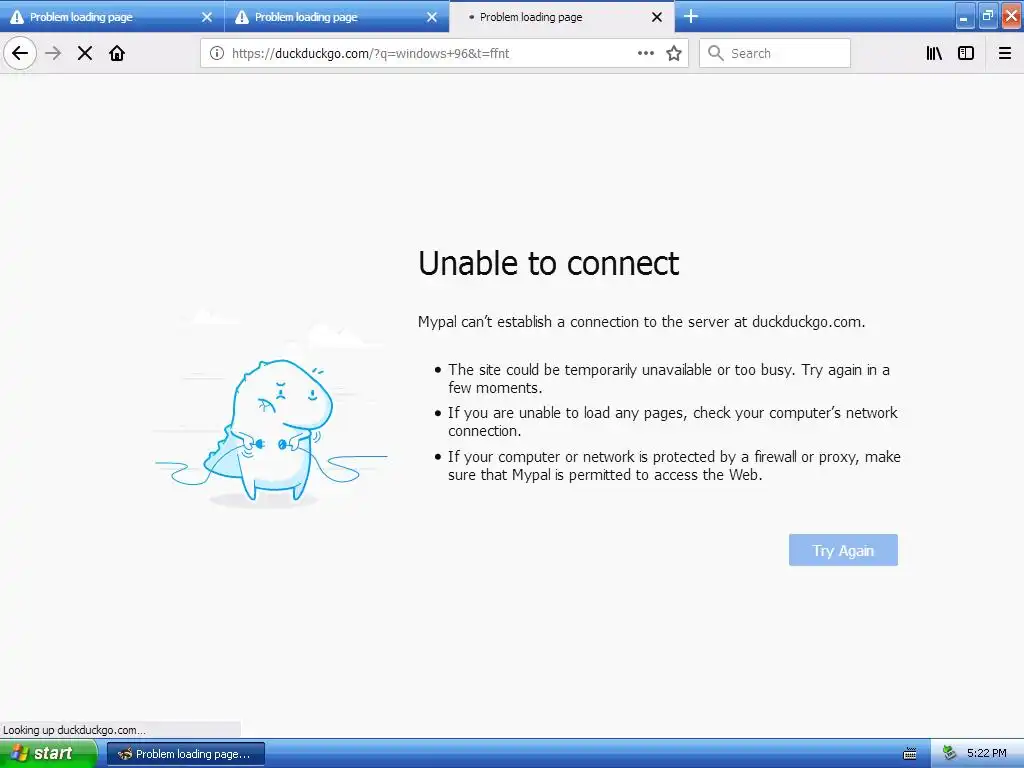The image size is (1024, 768).
Task: Click the Looking up duckduckgo.com status text
Action: click(74, 730)
